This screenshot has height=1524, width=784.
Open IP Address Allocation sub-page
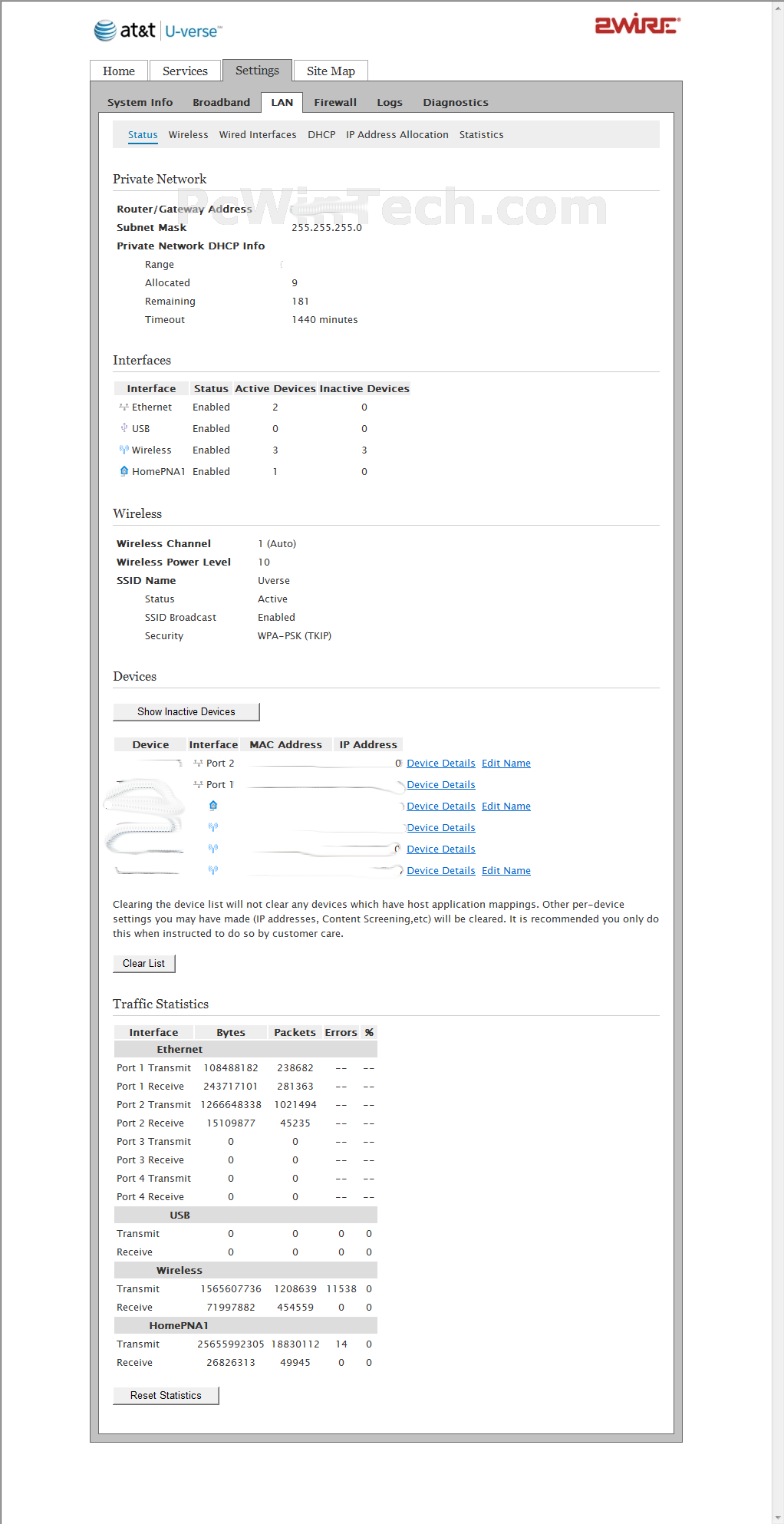coord(397,134)
